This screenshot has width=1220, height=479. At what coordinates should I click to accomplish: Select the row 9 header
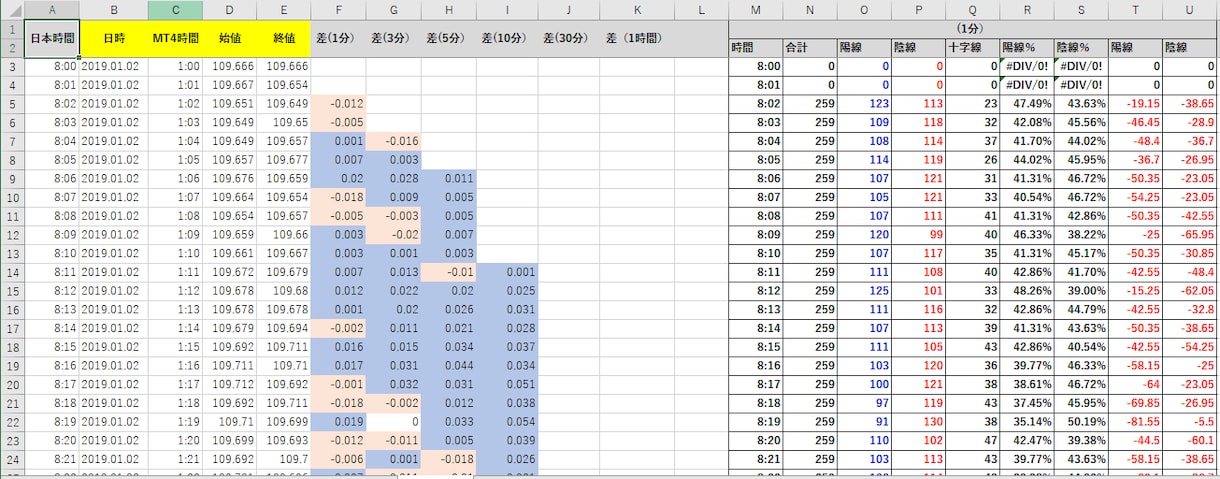pos(11,178)
